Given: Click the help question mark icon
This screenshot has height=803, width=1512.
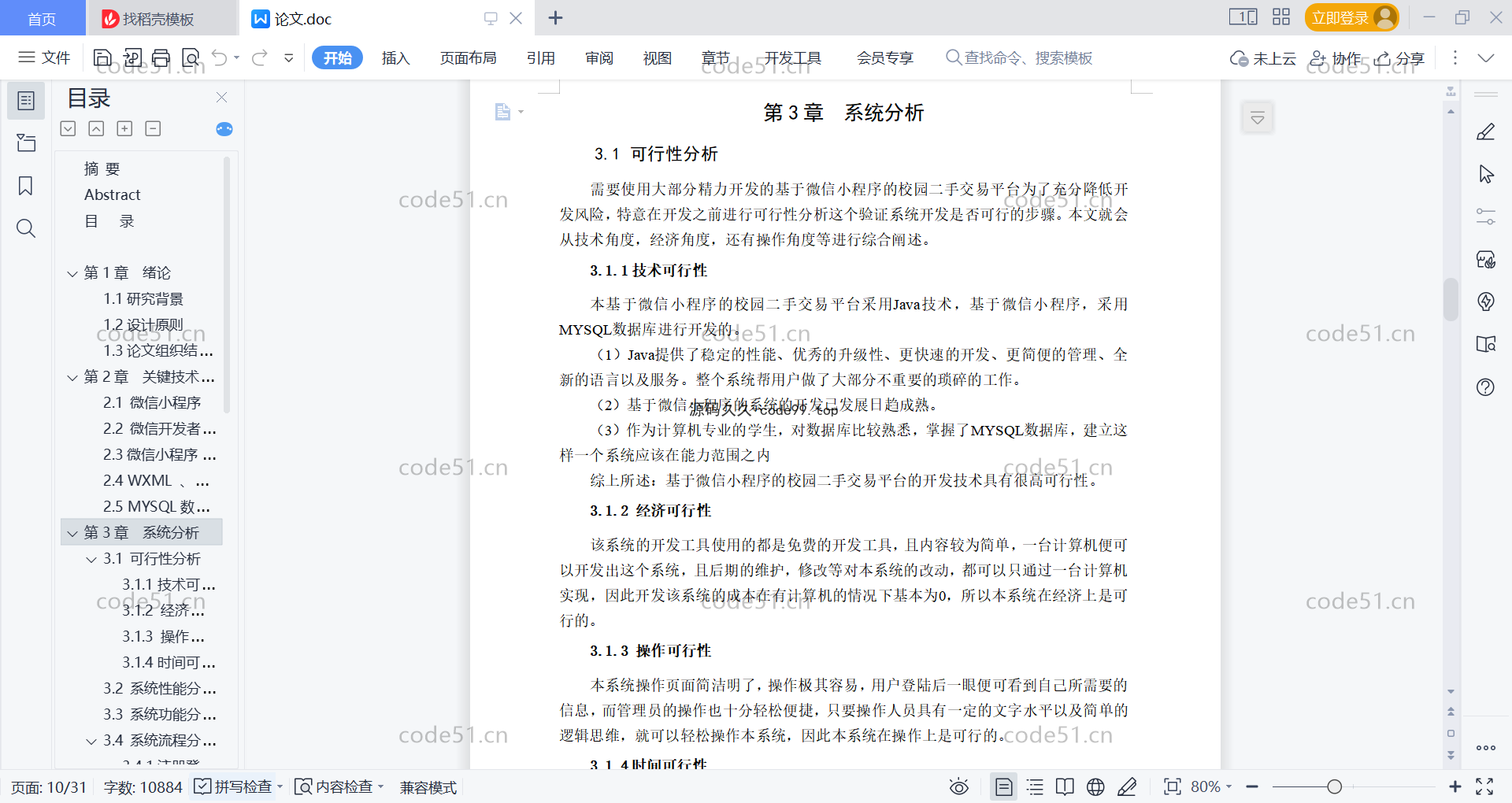Looking at the screenshot, I should point(1486,387).
